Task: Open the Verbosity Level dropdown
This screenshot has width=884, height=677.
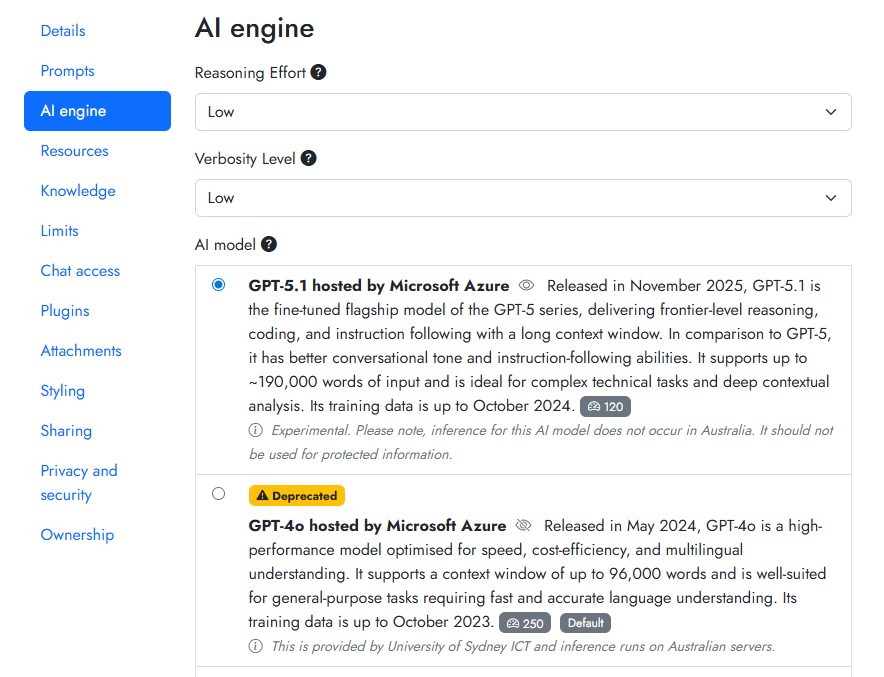Action: click(522, 198)
